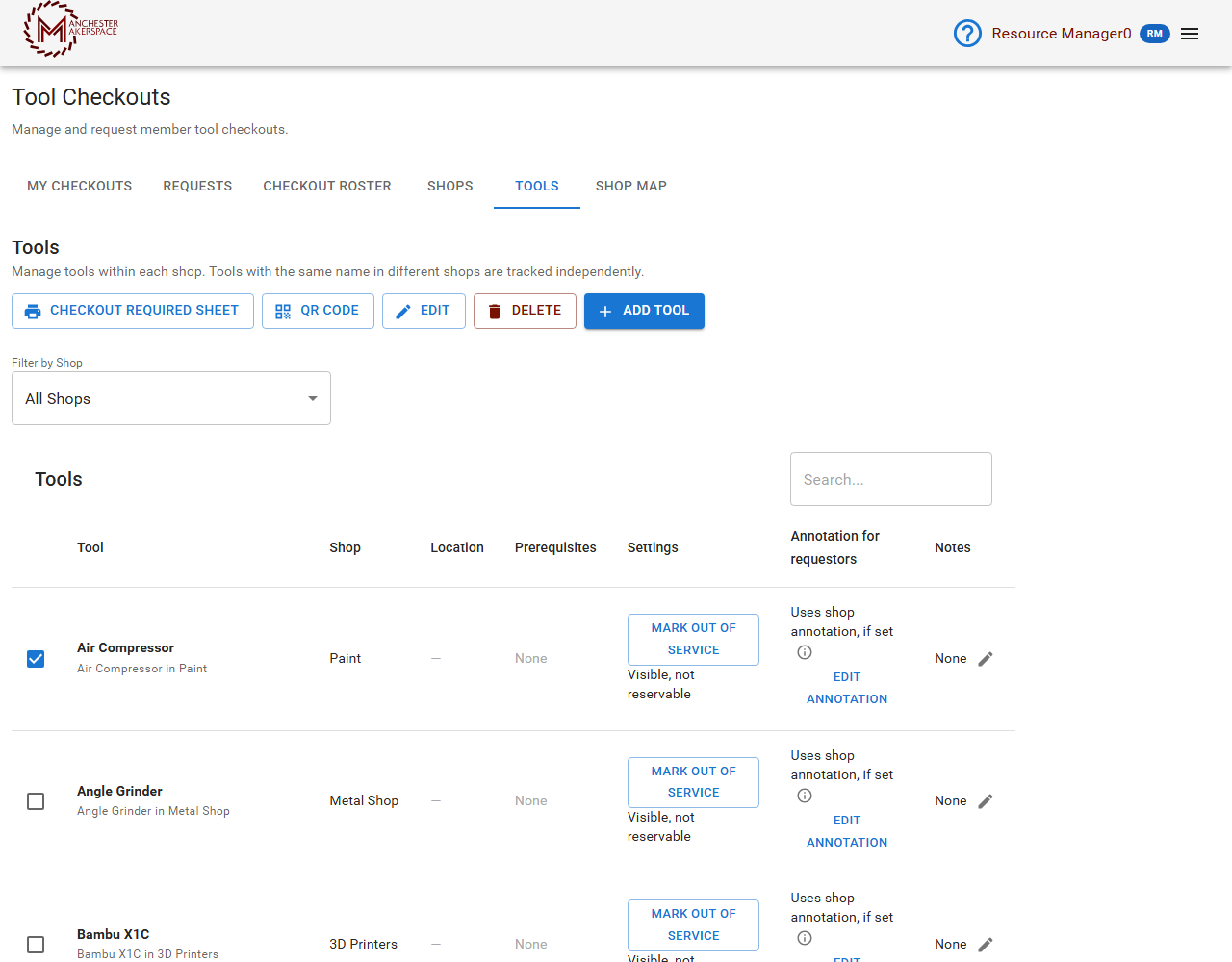Screen dimensions: 1232x962
Task: Click the QR Code button
Action: click(318, 311)
